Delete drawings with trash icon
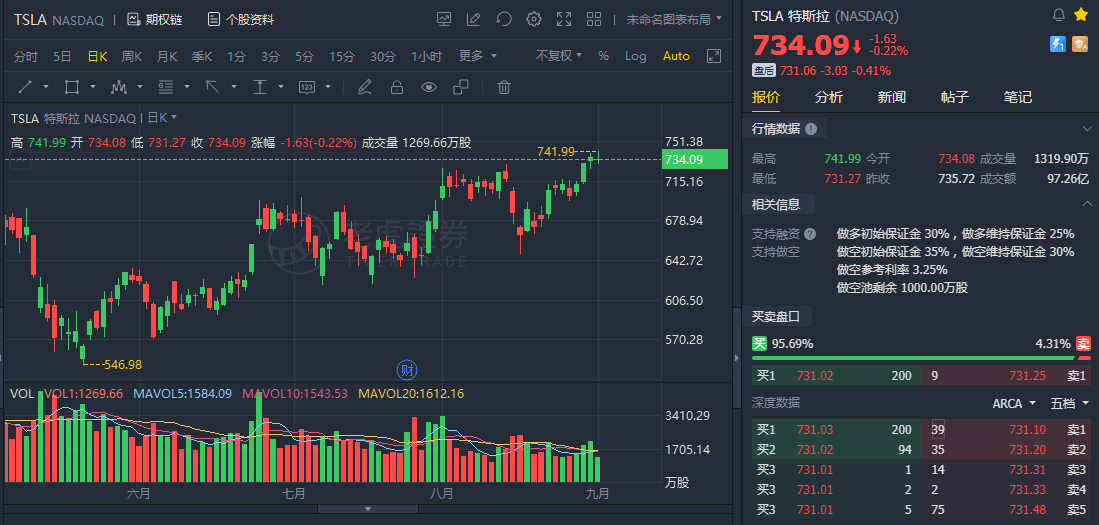This screenshot has width=1099, height=525. click(503, 87)
